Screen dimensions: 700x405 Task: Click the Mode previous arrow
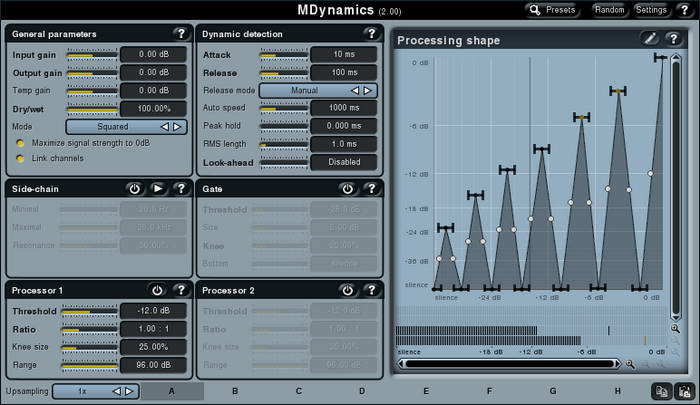click(x=165, y=127)
